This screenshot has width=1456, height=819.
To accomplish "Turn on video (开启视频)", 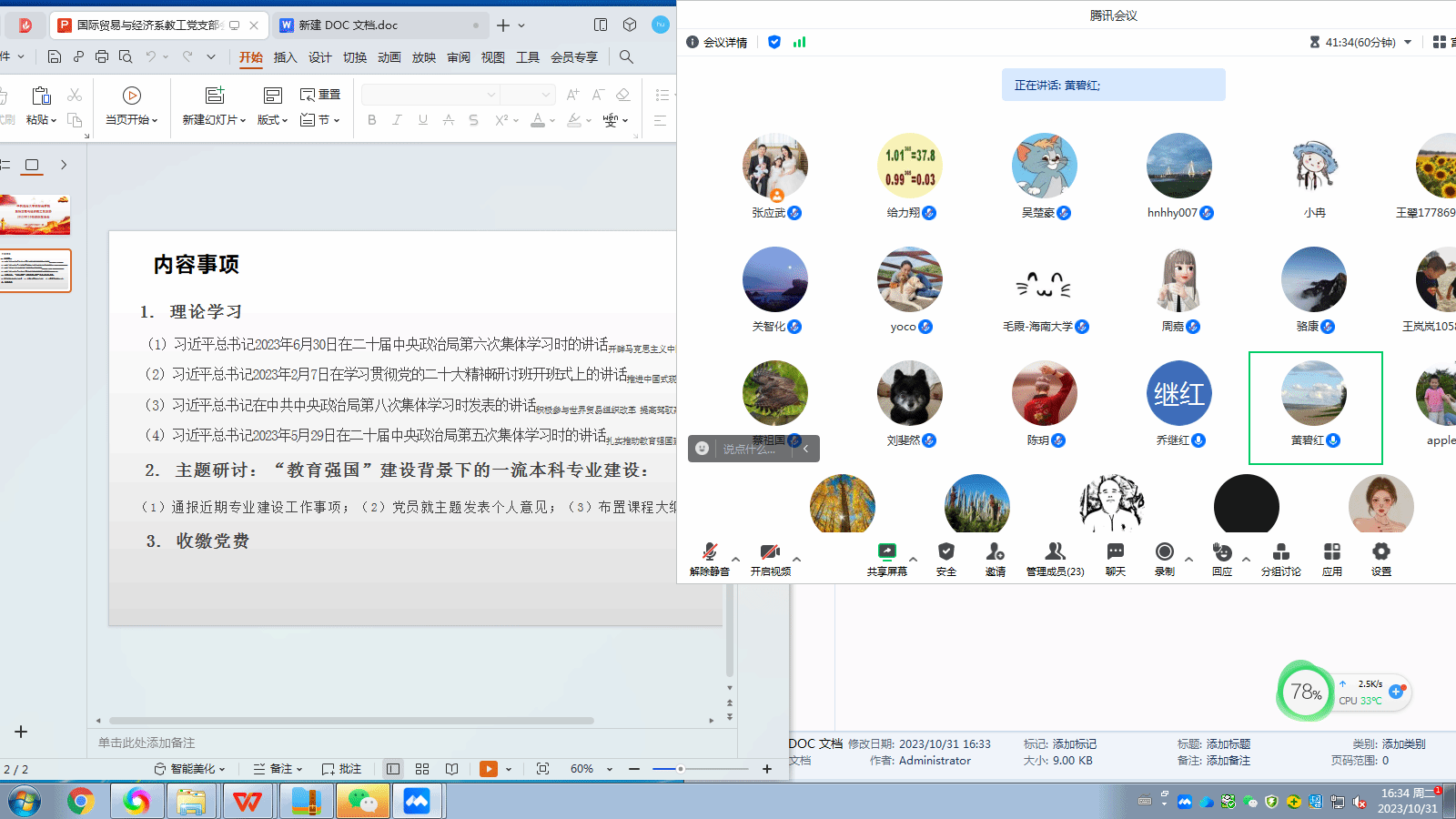I will point(770,552).
